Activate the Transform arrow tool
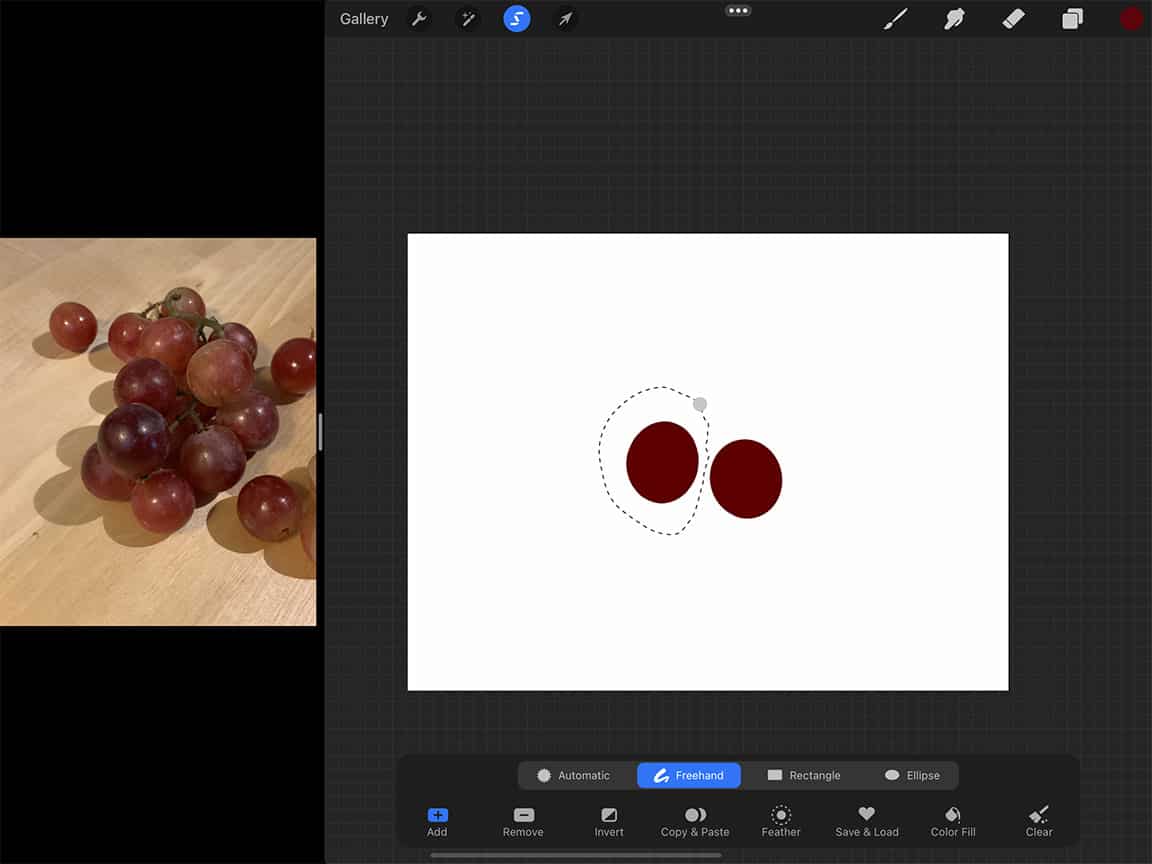The image size is (1152, 864). point(565,18)
